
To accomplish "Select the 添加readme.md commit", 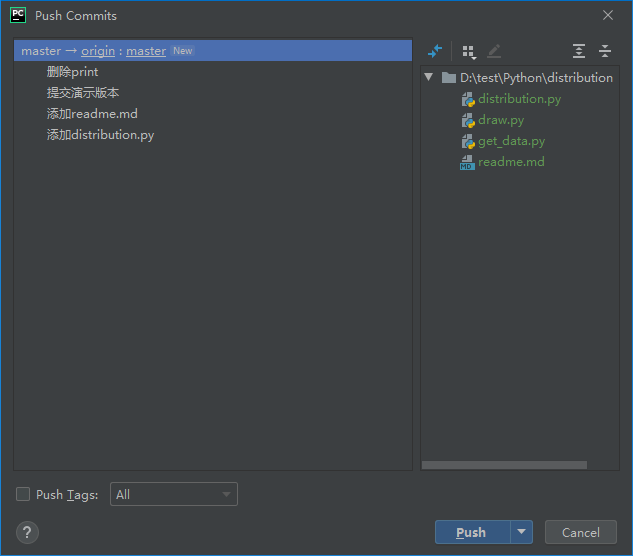I will [92, 114].
